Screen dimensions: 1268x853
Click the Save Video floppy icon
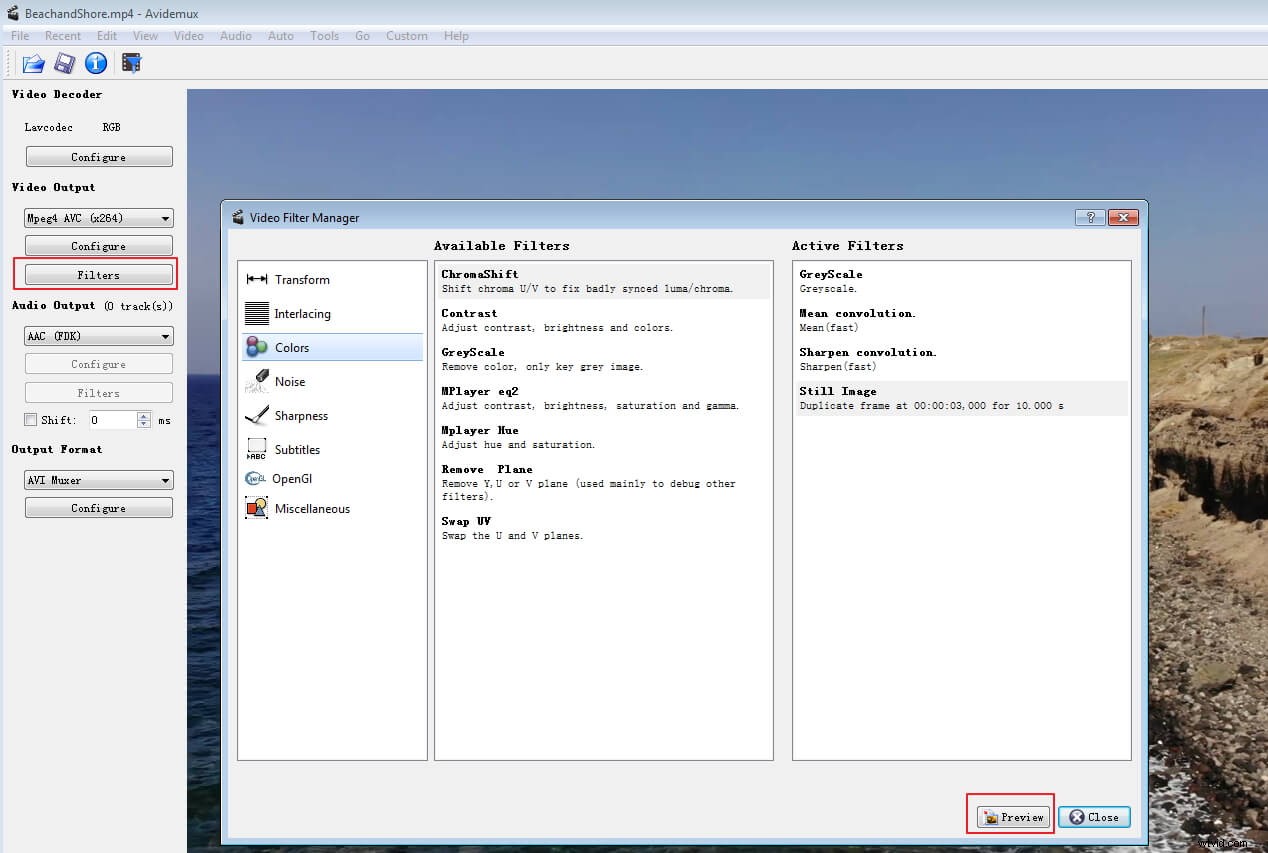coord(65,64)
